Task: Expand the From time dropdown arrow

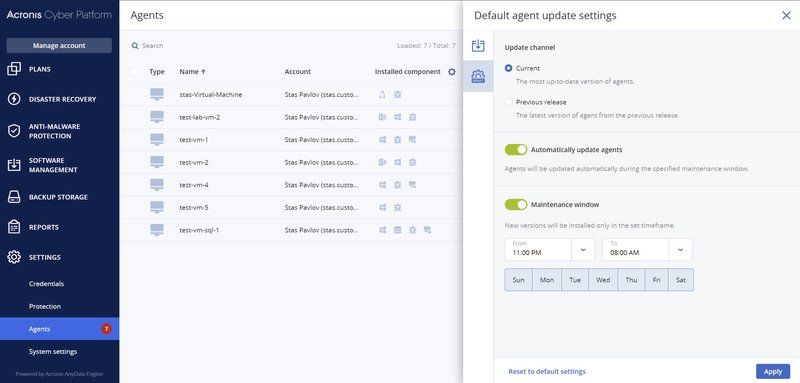Action: point(583,250)
